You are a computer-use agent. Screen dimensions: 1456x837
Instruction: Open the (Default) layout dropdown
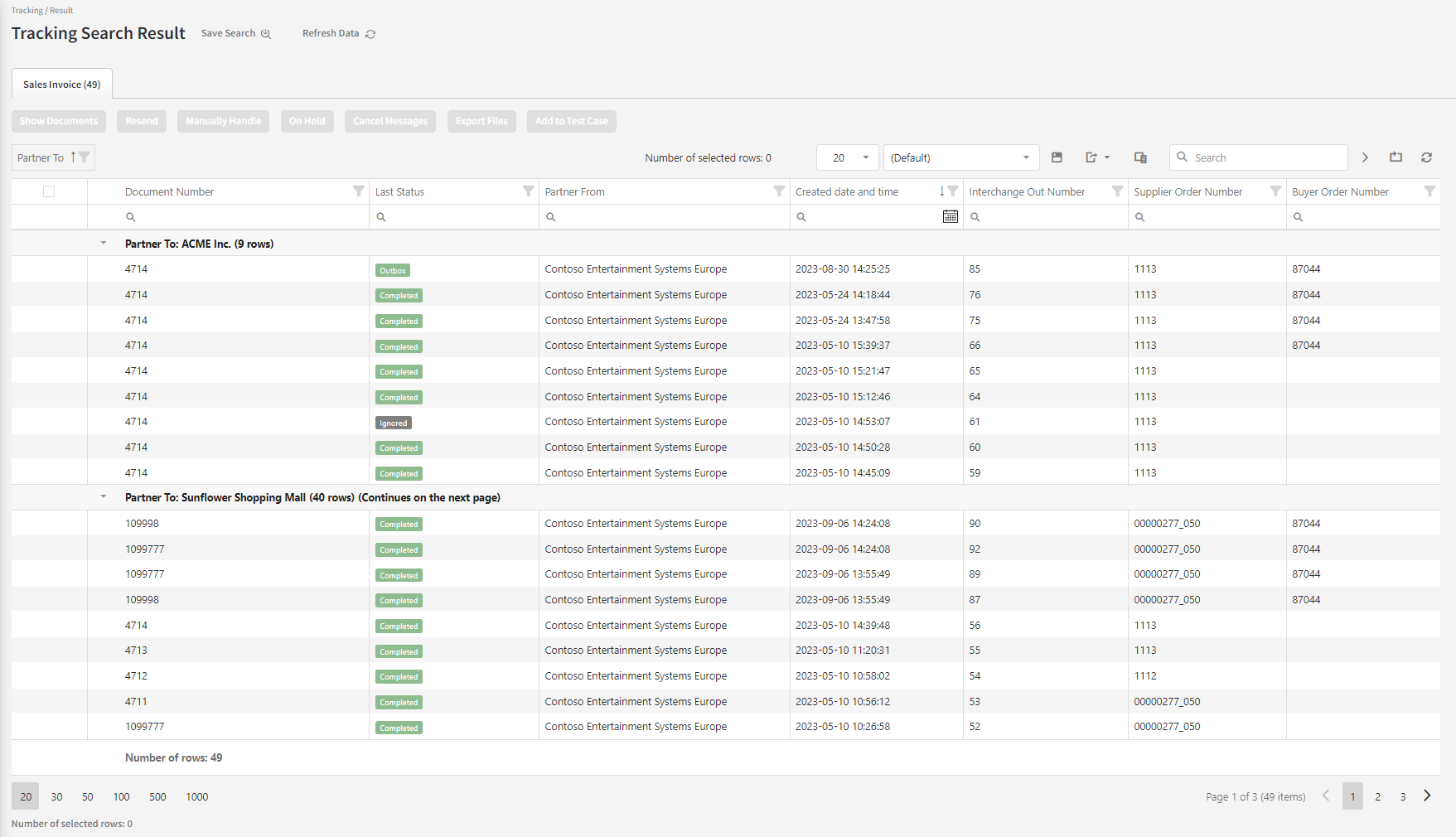[960, 157]
